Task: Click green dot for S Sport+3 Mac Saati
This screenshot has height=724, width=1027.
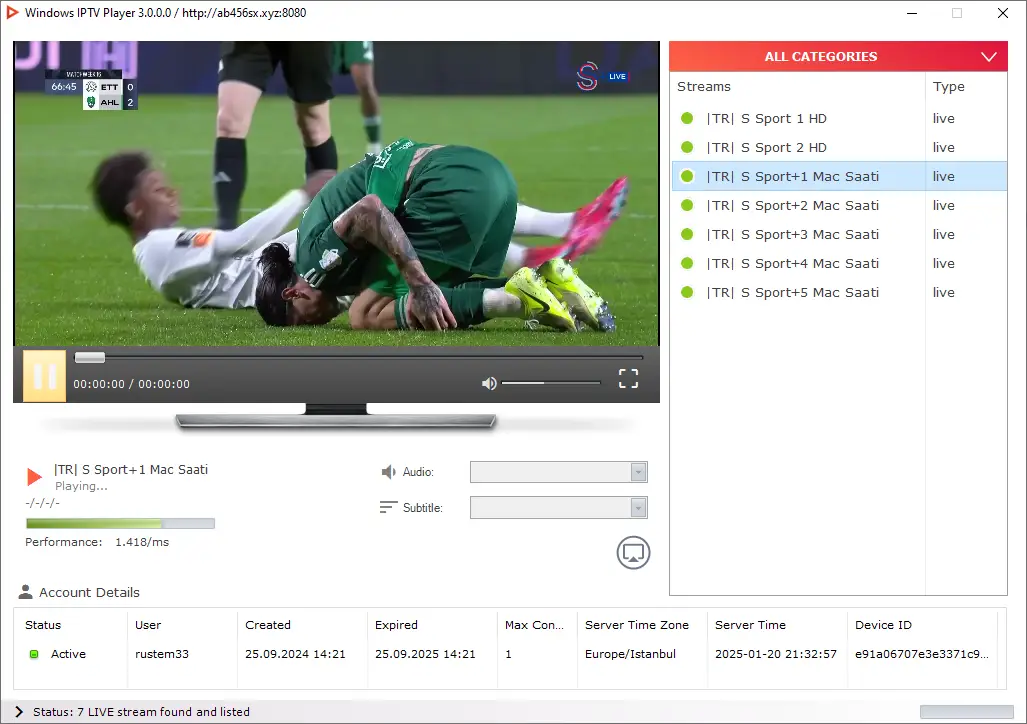Action: [687, 234]
